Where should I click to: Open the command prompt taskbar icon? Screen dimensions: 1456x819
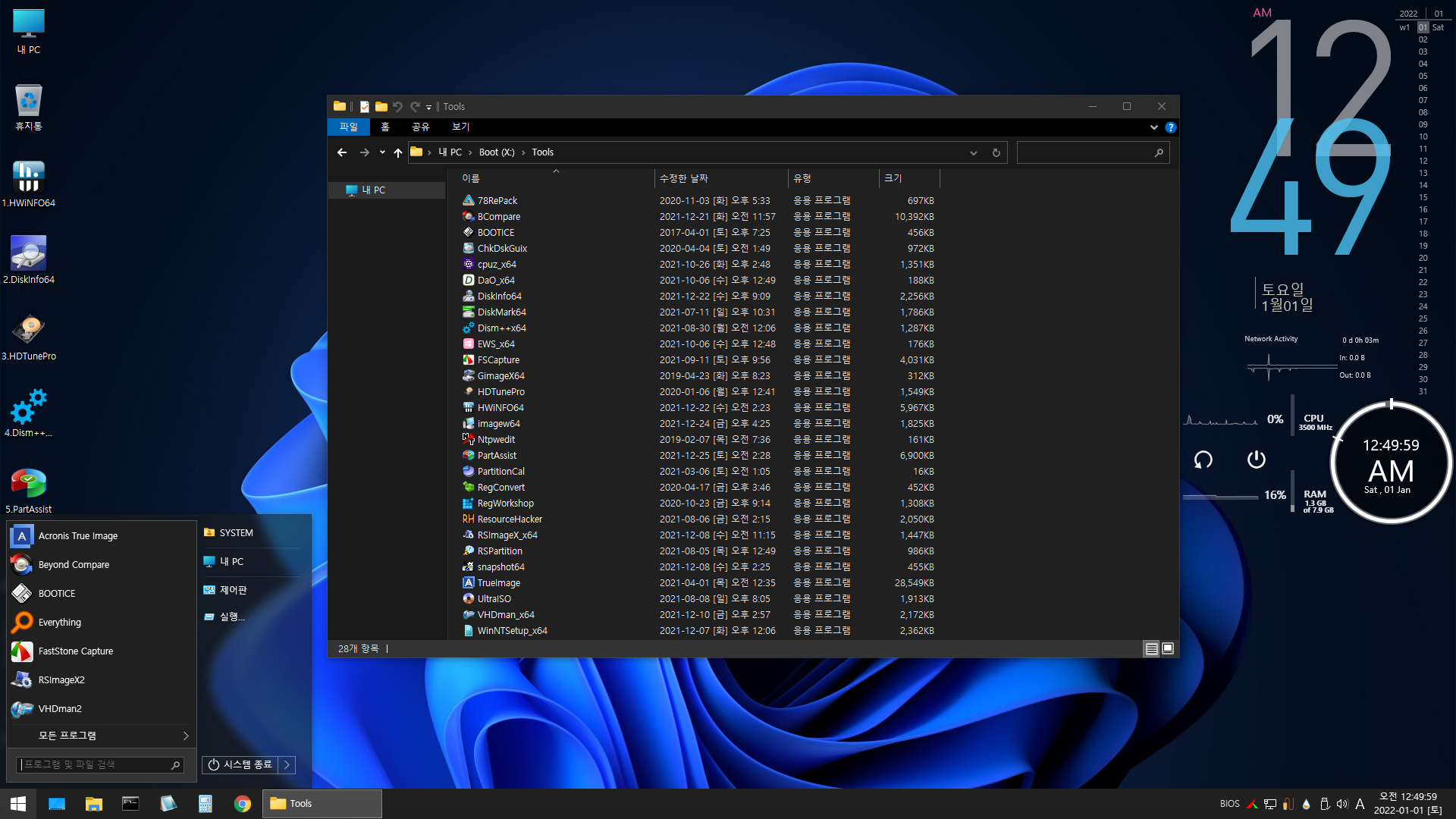click(130, 804)
